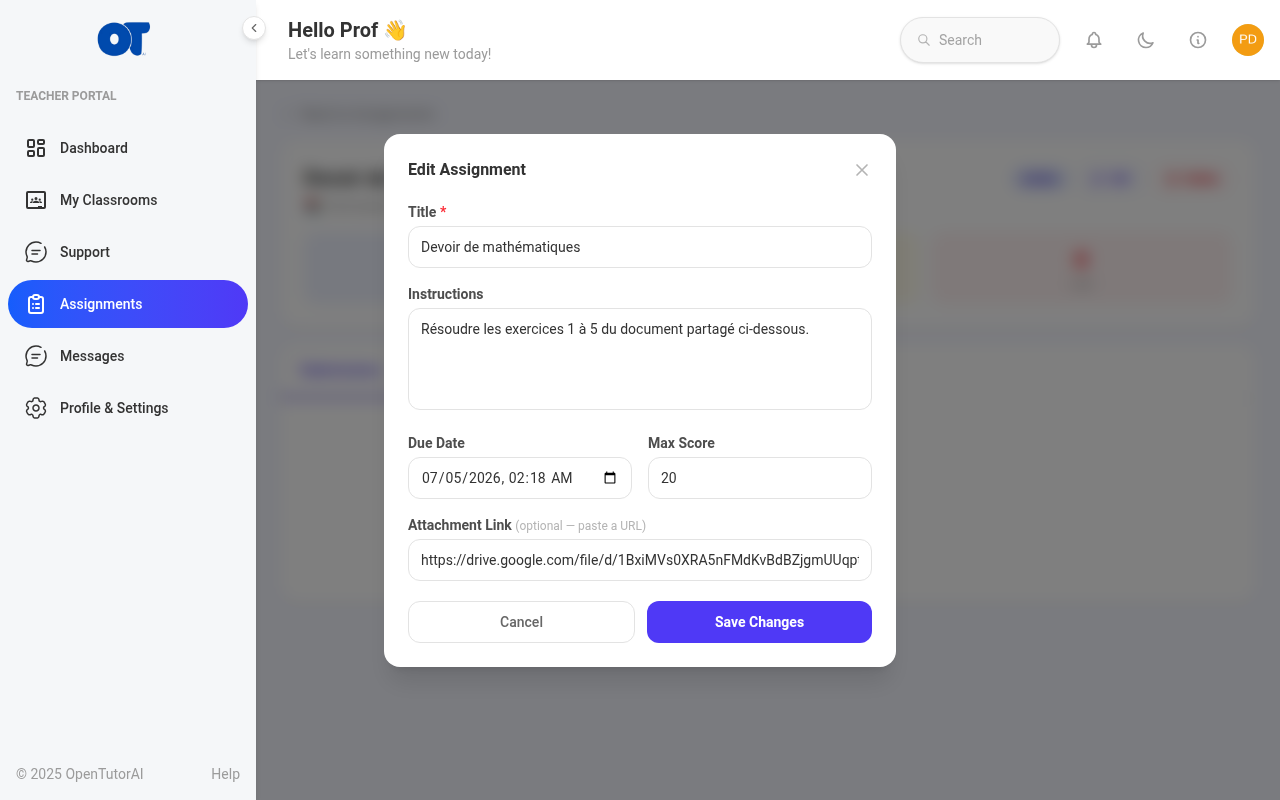The image size is (1280, 800).
Task: Click the Edit Assignment dialog title
Action: click(467, 170)
